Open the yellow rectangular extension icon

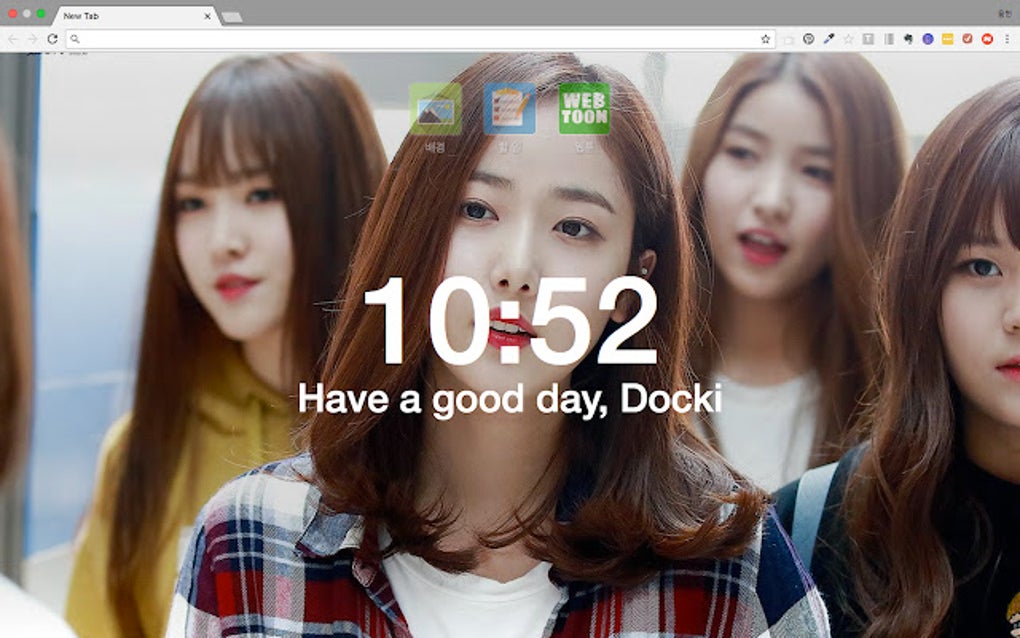[947, 40]
